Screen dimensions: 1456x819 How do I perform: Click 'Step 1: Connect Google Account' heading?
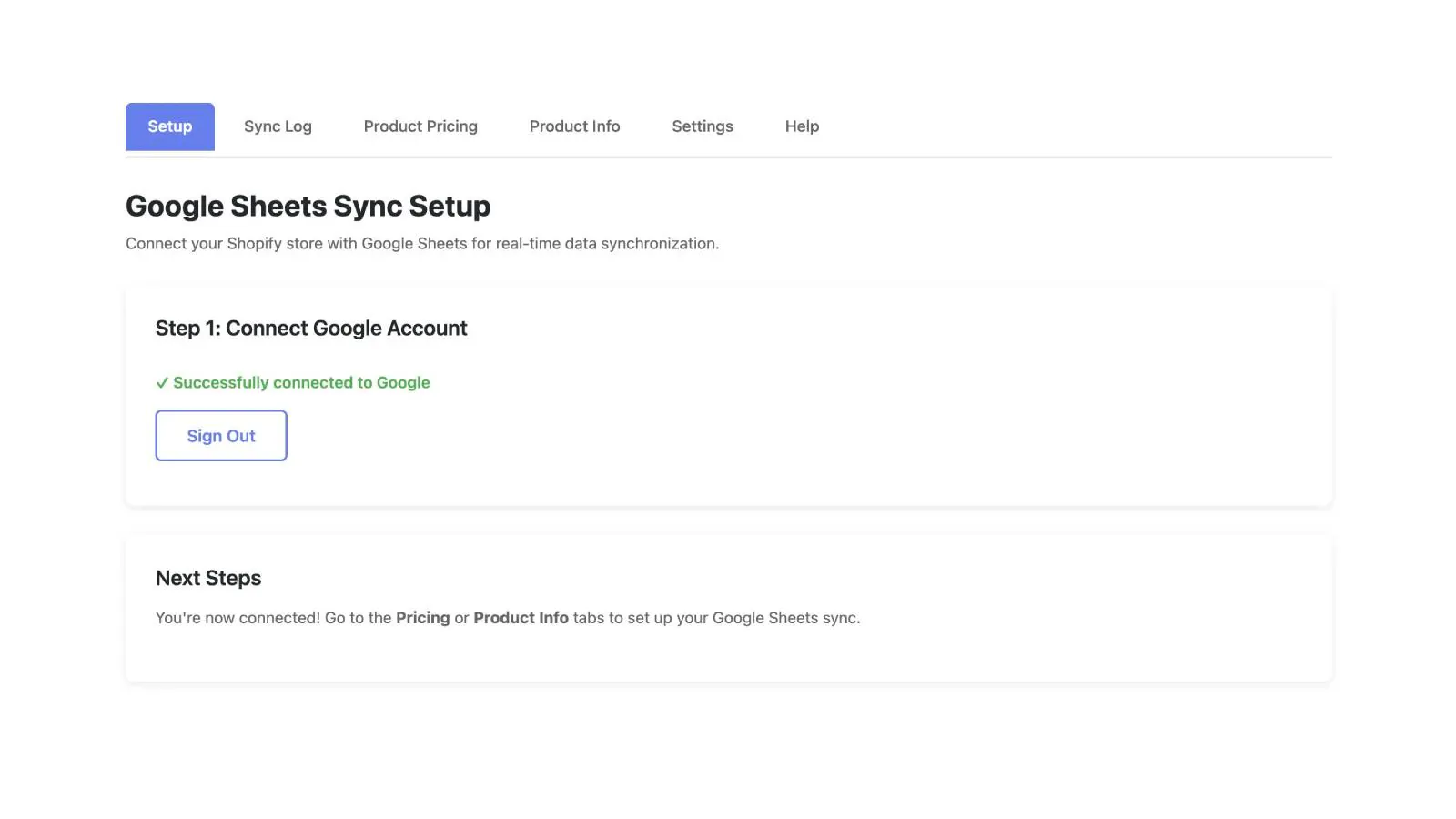click(311, 329)
